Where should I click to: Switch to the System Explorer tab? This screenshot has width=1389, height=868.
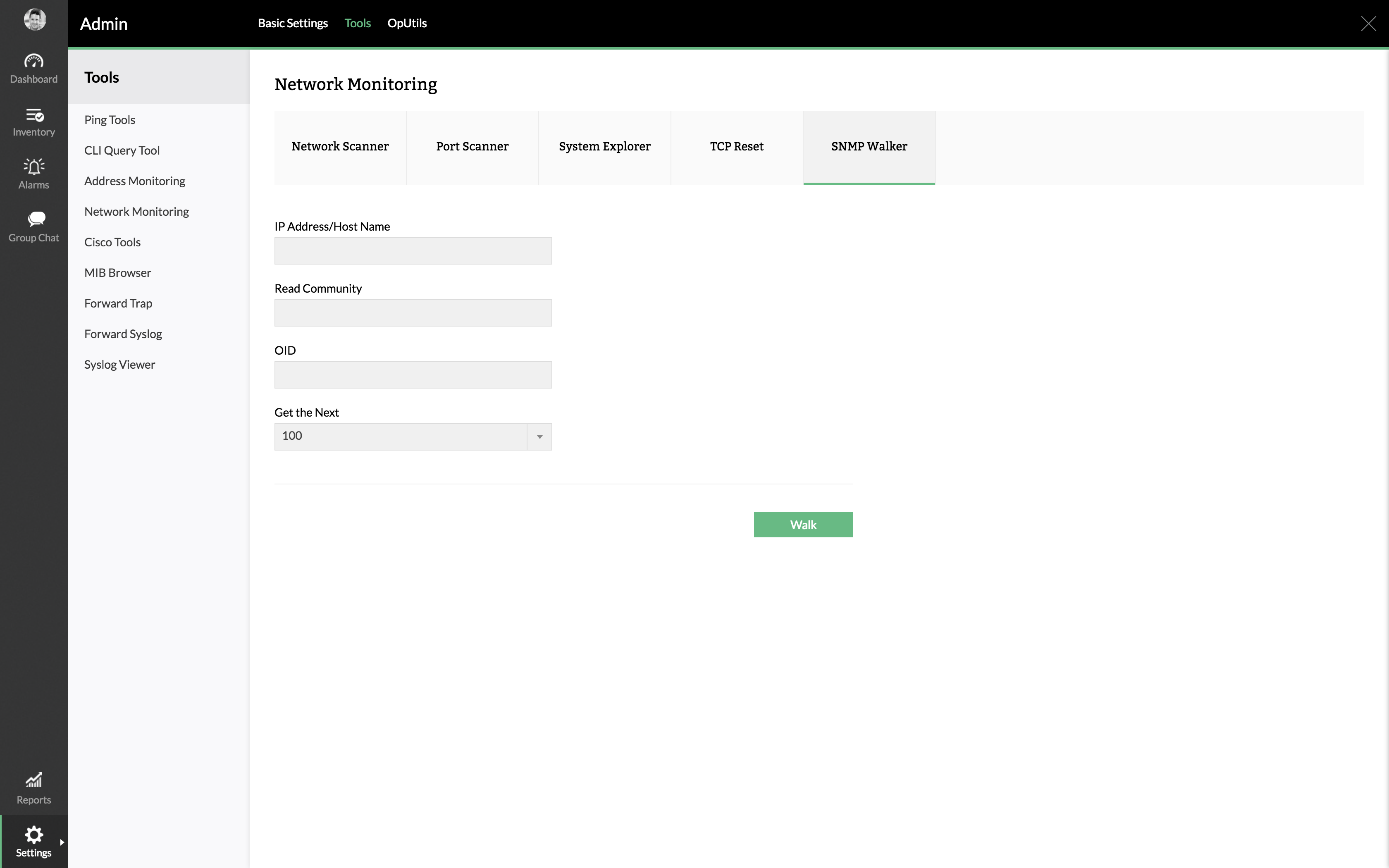[604, 147]
